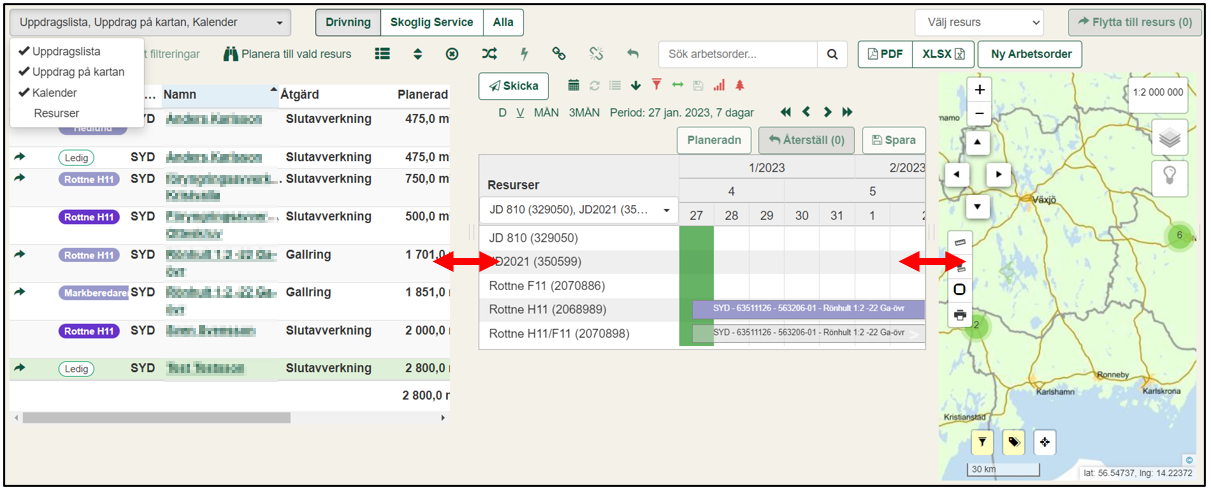Screen dimensions: 1211x489
Task: Click the red tree icon in calendar toolbar
Action: click(740, 86)
